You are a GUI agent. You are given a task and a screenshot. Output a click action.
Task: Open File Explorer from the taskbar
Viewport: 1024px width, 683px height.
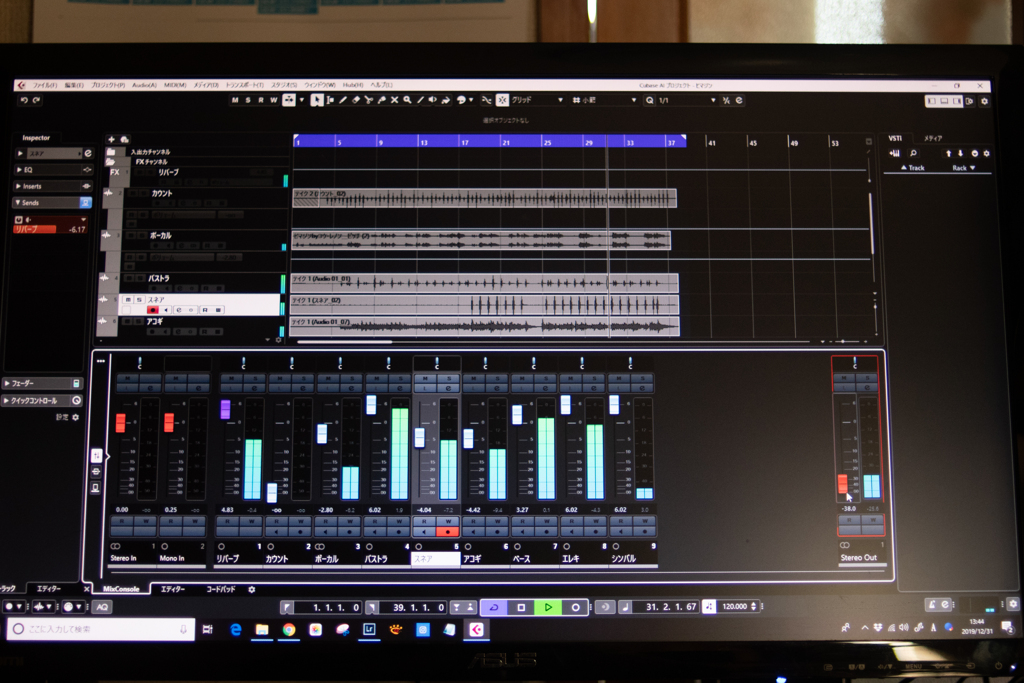pyautogui.click(x=262, y=629)
